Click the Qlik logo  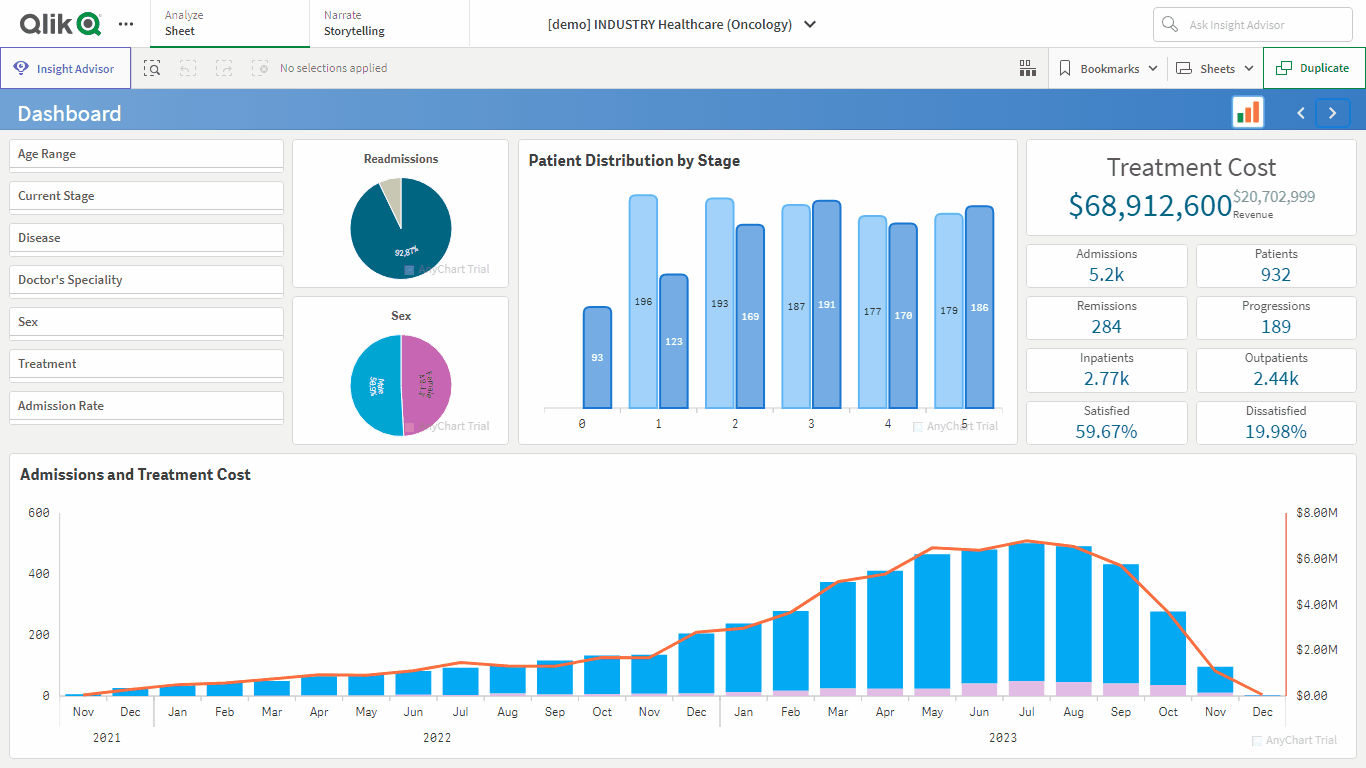[x=57, y=23]
